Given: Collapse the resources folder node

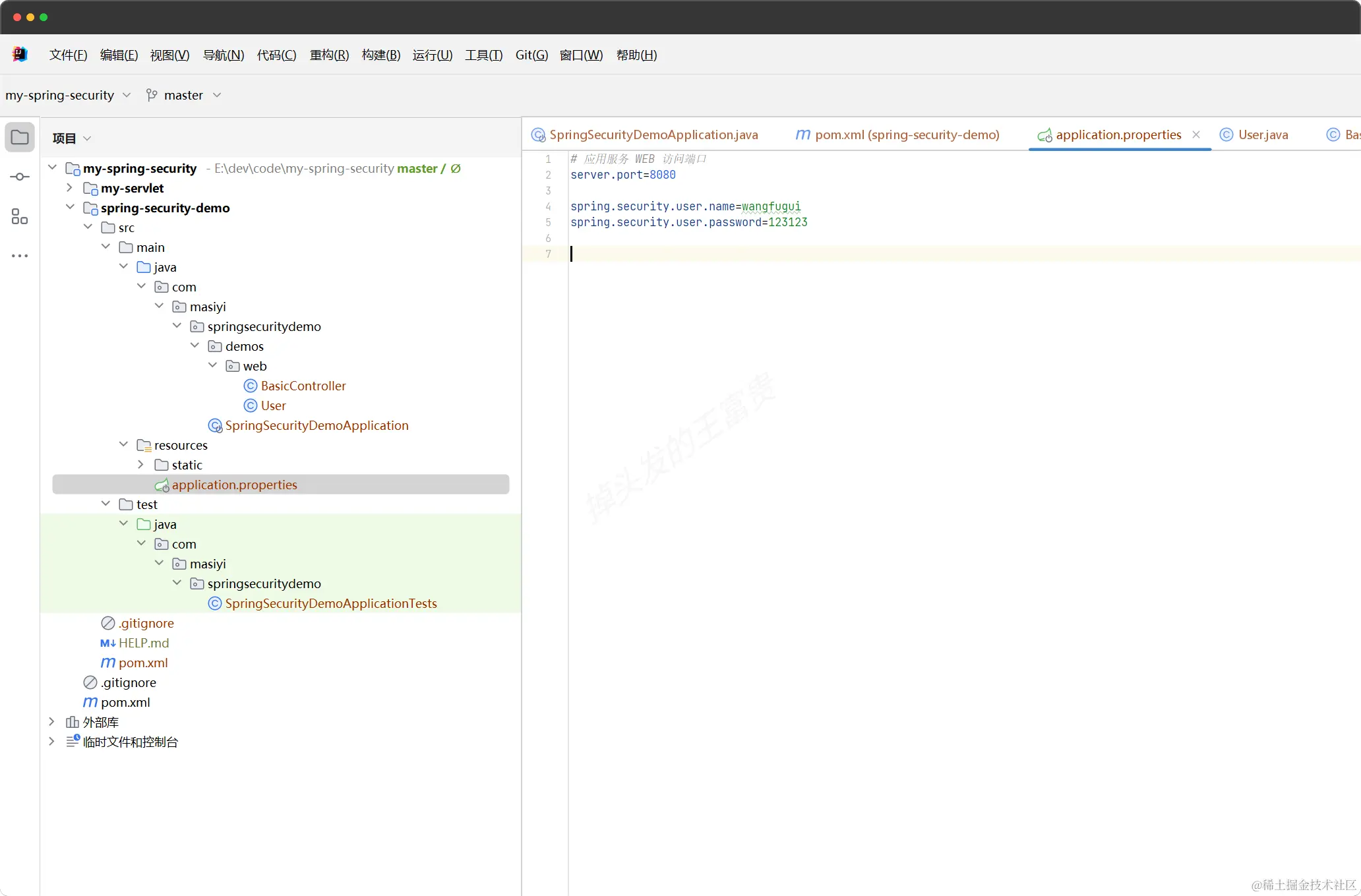Looking at the screenshot, I should coord(123,444).
